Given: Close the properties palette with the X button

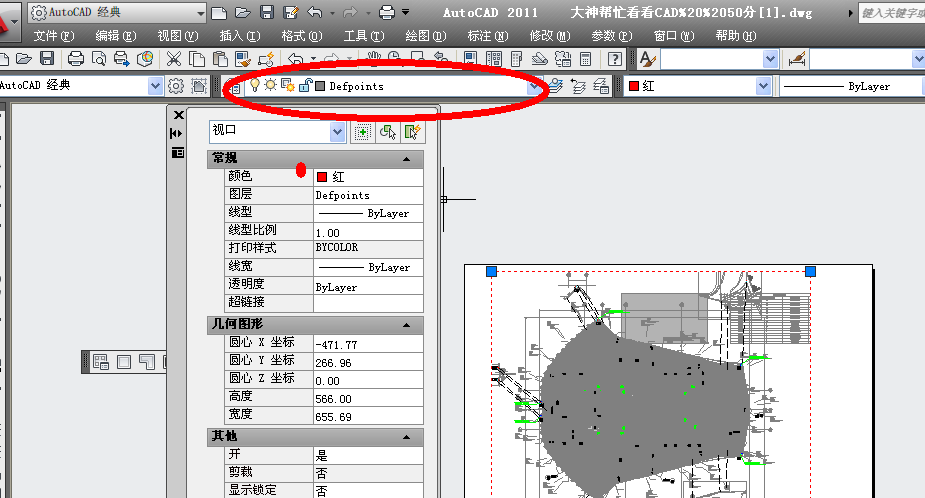Looking at the screenshot, I should pos(178,115).
